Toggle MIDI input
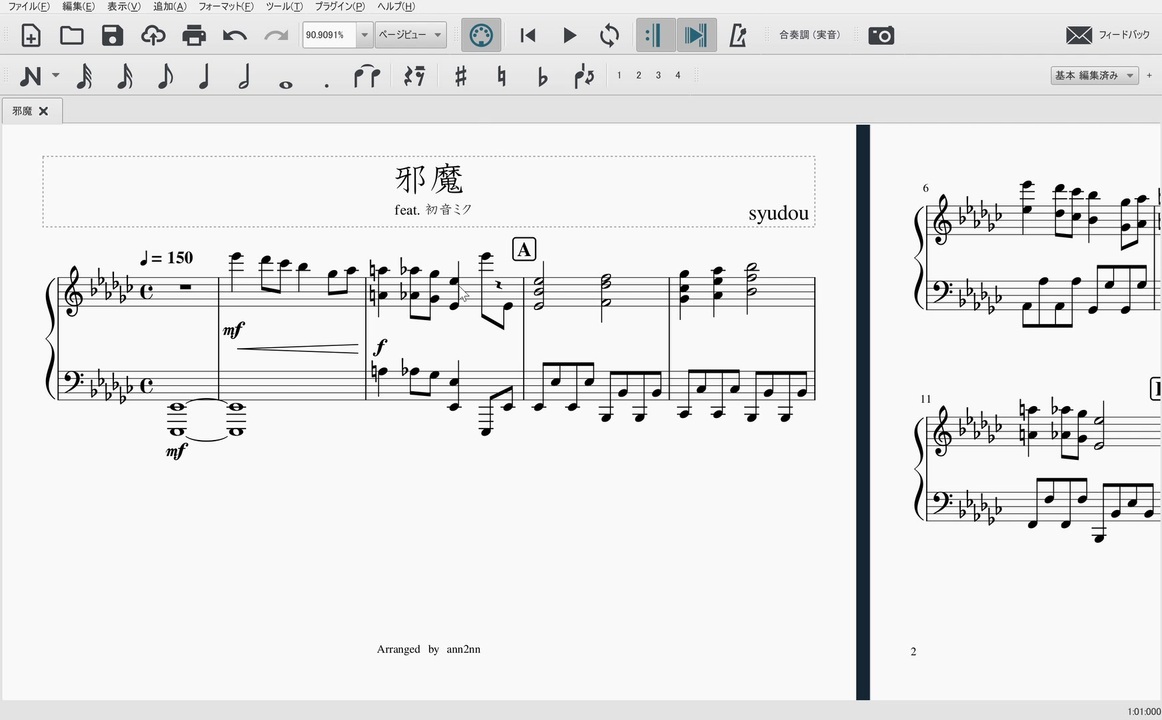This screenshot has width=1162, height=720. 481,36
